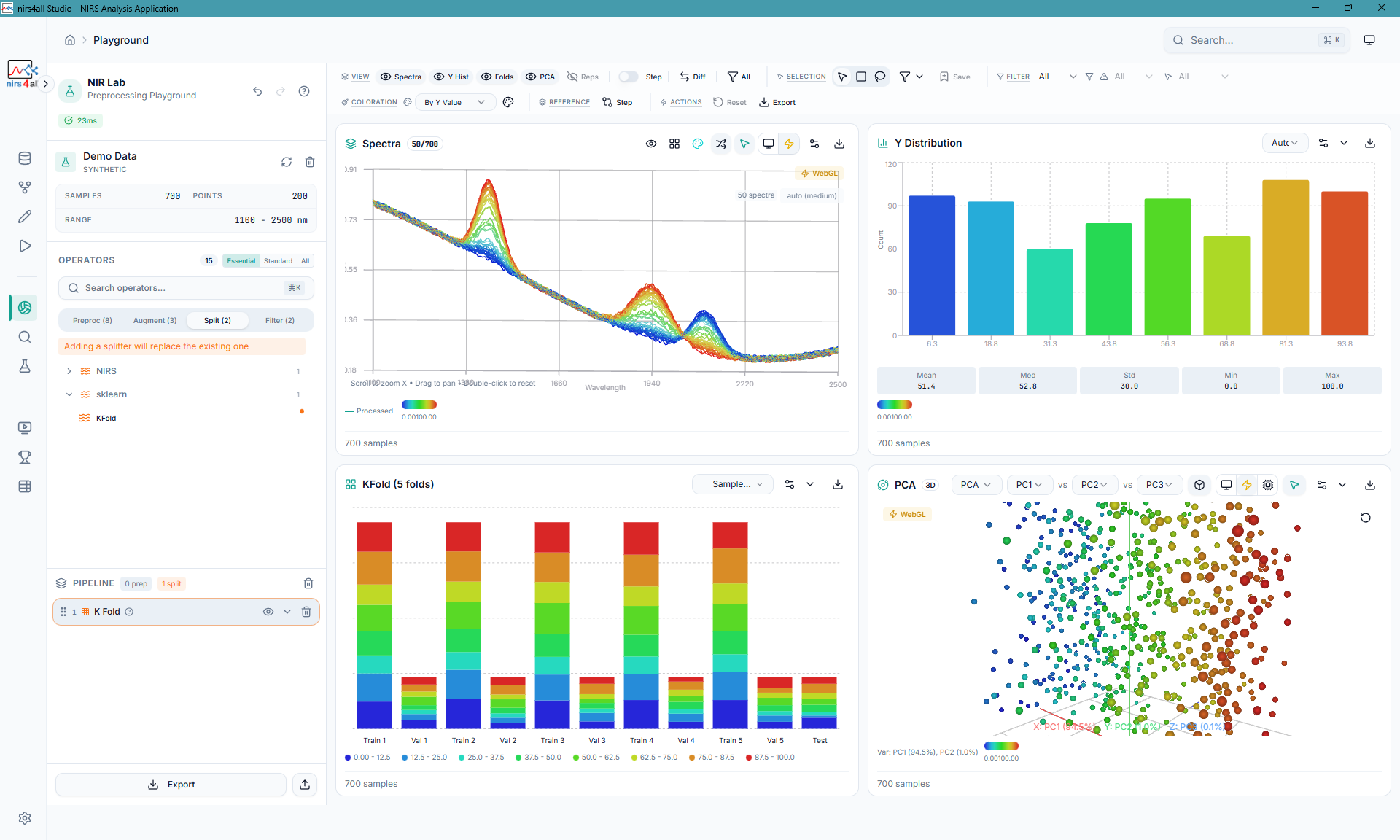Click the Reset actions button
Screen dimensions: 1400x840
[x=730, y=102]
